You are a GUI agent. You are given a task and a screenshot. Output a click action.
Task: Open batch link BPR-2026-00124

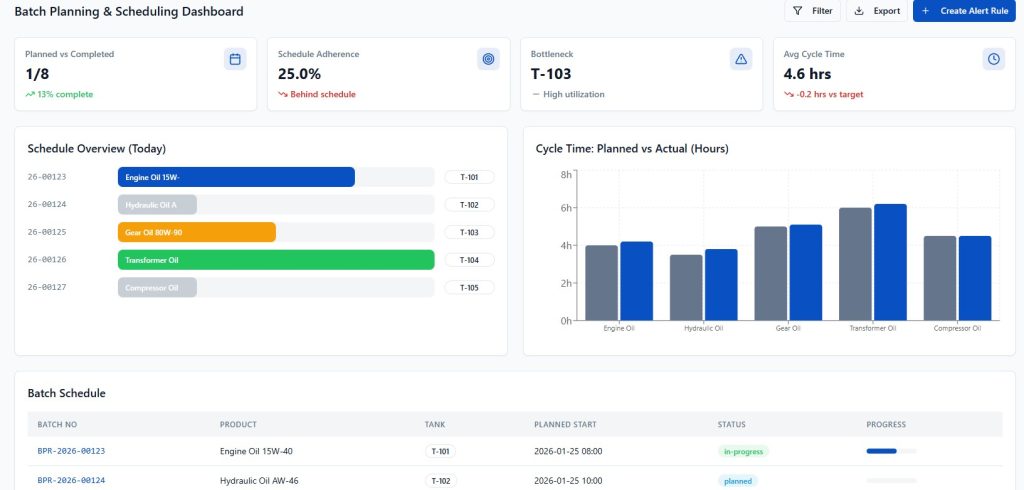[71, 481]
